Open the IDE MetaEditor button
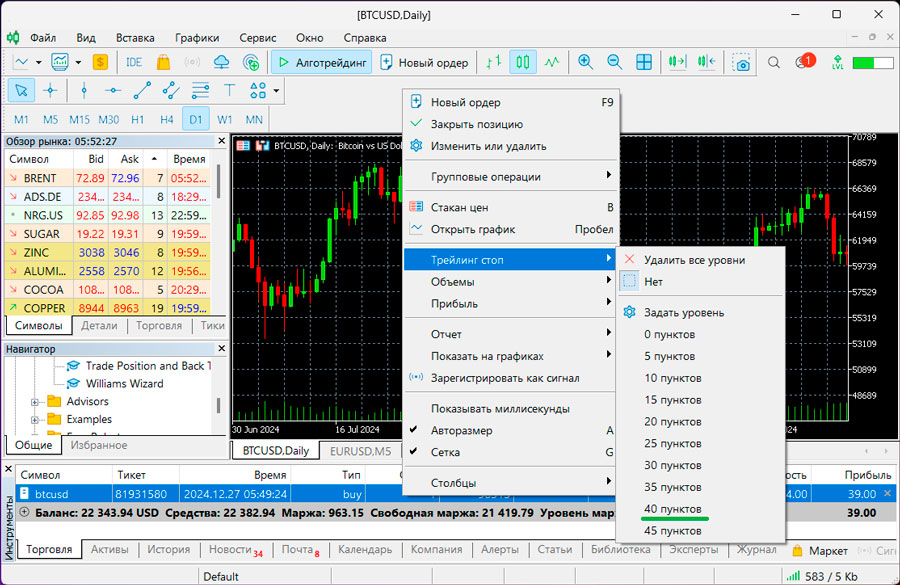 tap(134, 62)
